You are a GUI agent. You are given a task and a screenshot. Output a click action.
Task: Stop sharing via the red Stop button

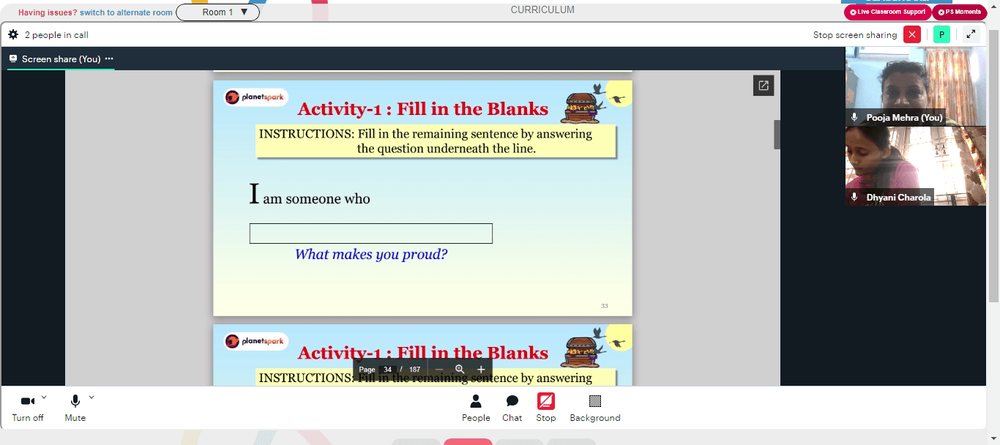[546, 408]
